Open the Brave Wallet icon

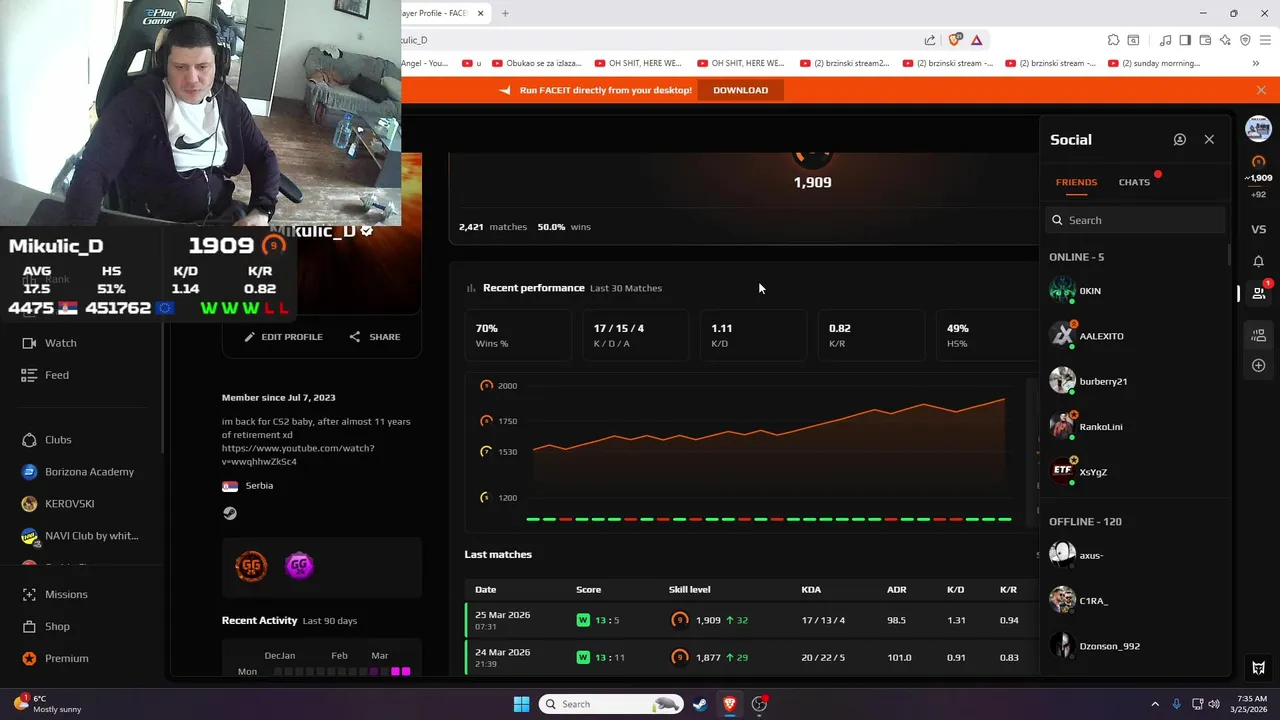1205,40
